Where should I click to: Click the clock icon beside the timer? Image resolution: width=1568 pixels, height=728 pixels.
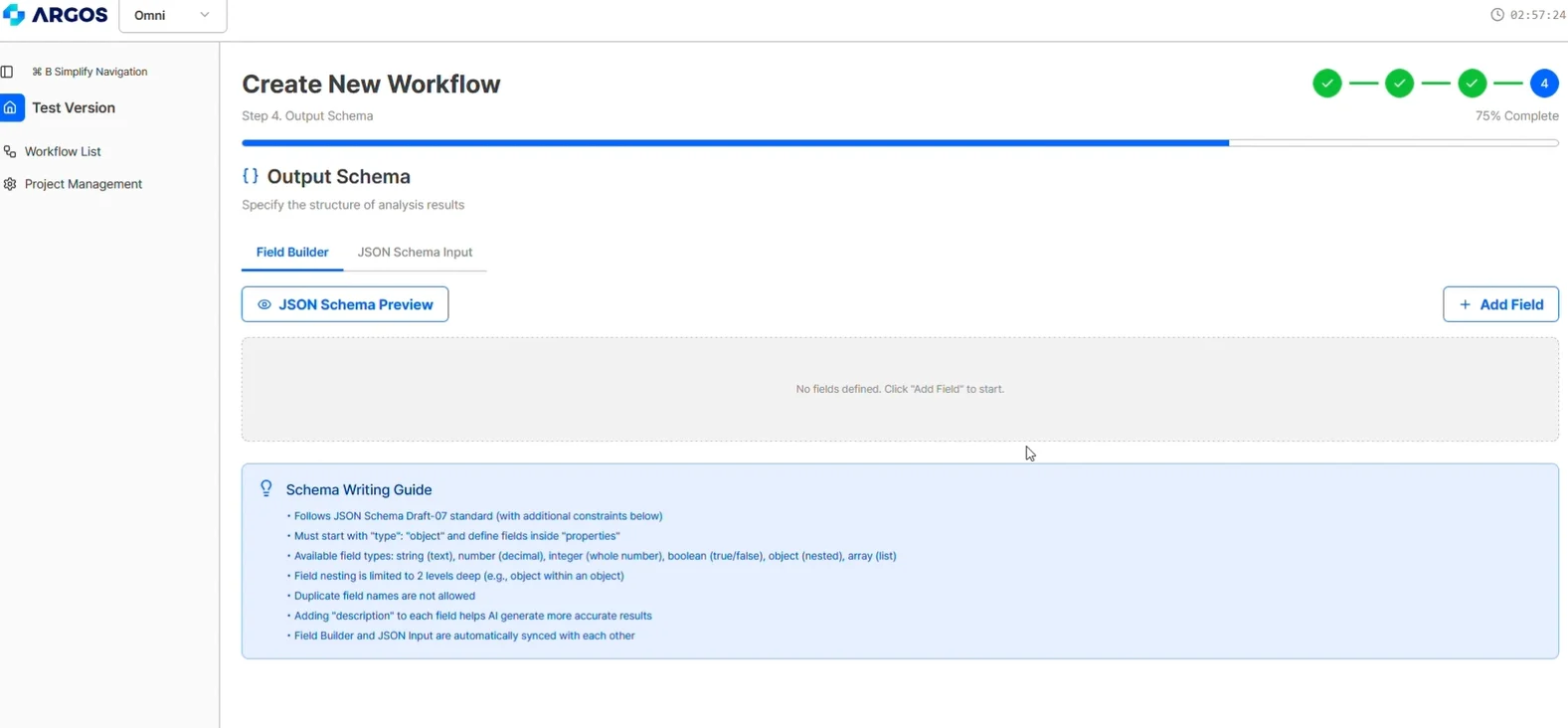pyautogui.click(x=1496, y=15)
